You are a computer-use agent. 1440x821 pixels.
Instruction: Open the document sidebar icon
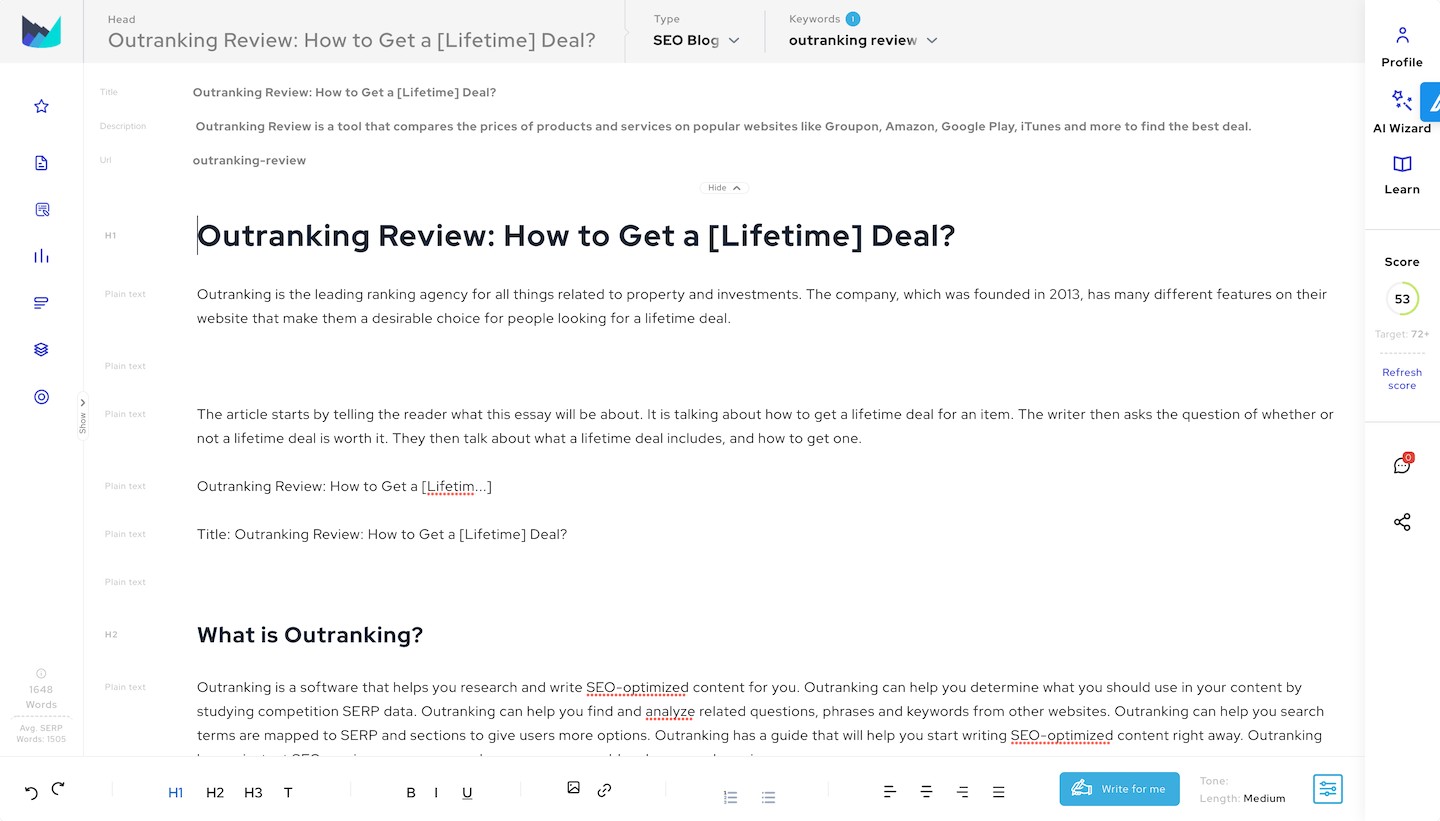41,163
